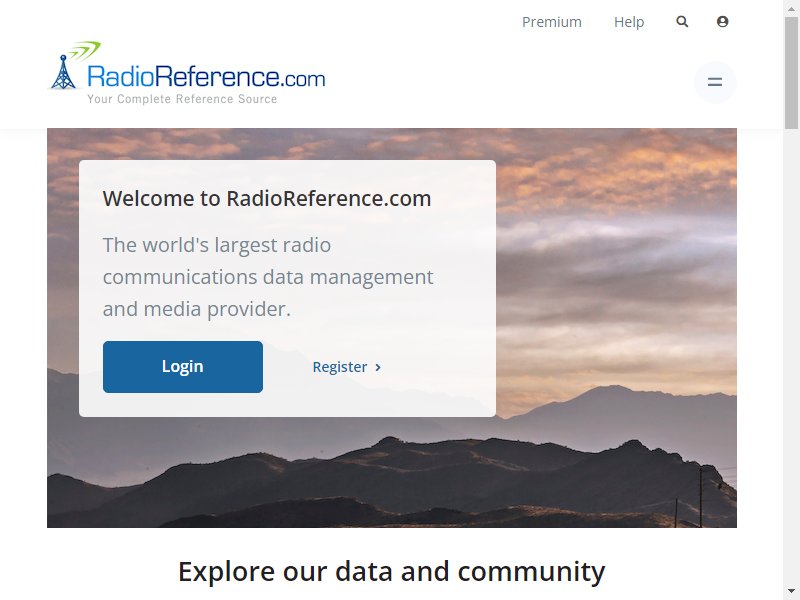Click the 'Explore our data and community' heading
Screen dimensions: 800x600
click(x=391, y=571)
